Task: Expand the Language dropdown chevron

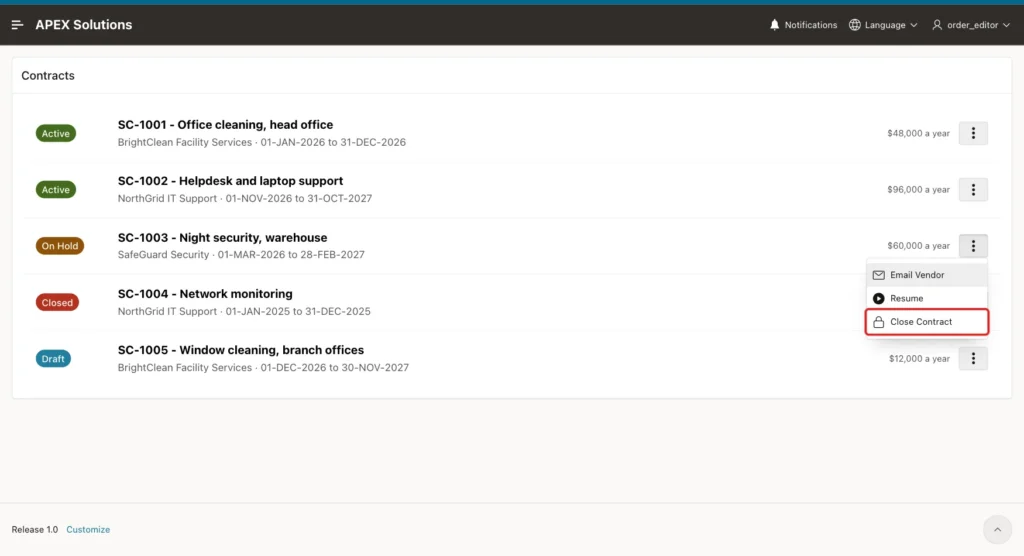Action: [914, 25]
